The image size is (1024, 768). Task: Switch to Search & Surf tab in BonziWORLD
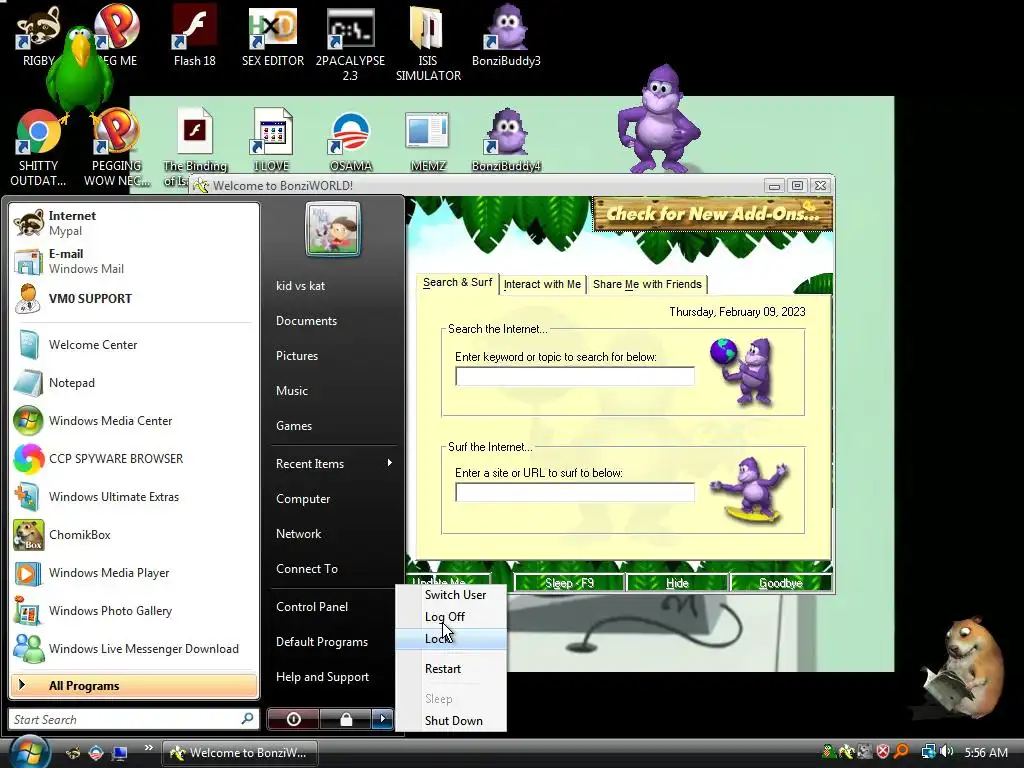(x=457, y=283)
